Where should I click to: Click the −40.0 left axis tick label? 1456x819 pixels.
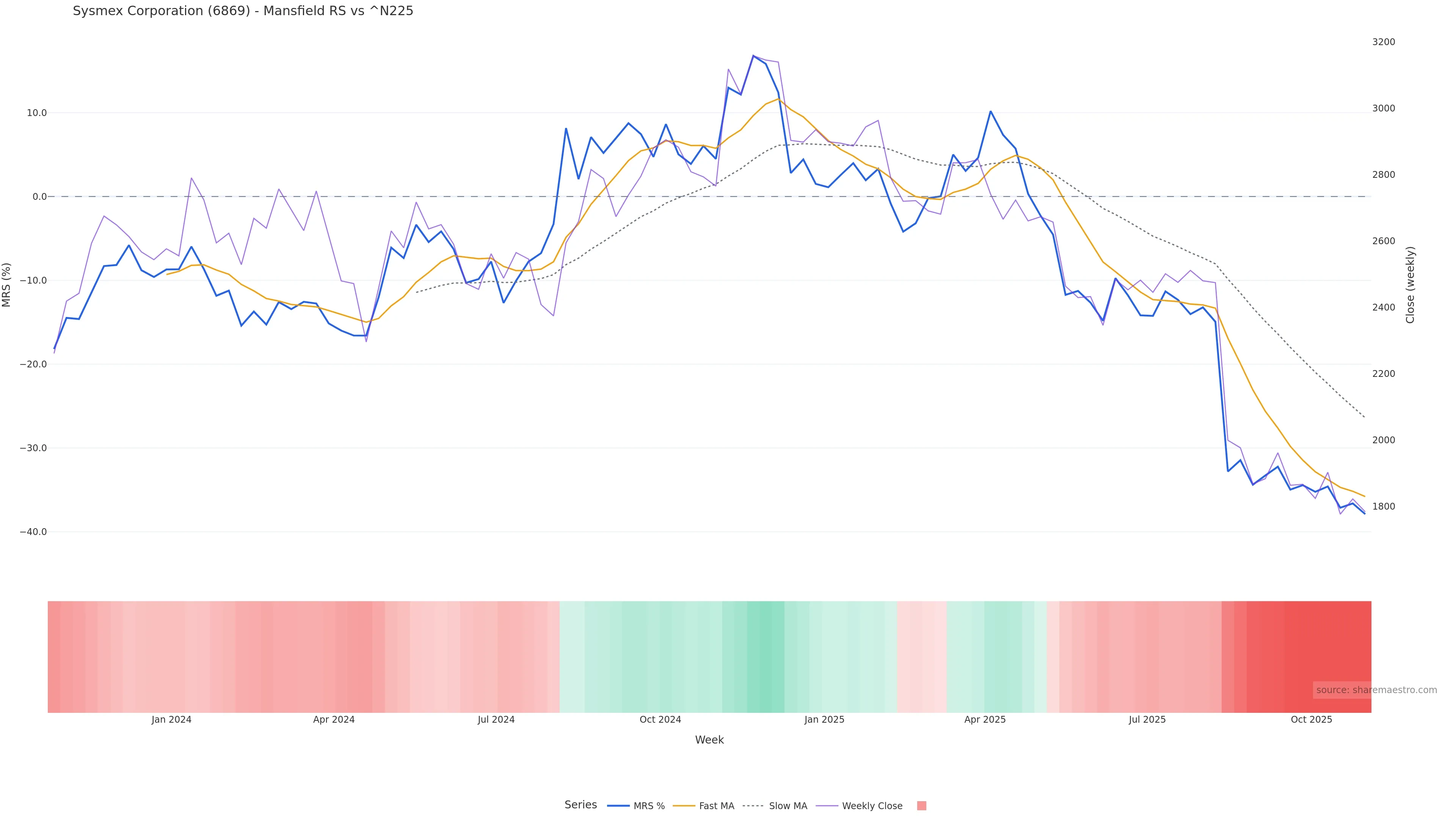(x=33, y=532)
